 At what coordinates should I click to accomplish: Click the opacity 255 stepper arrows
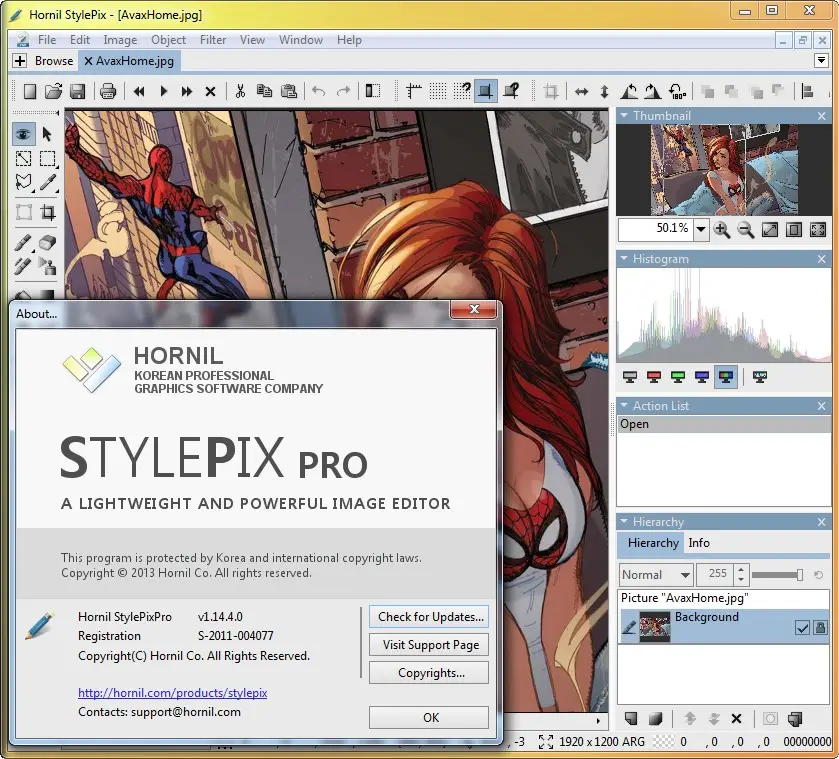741,574
